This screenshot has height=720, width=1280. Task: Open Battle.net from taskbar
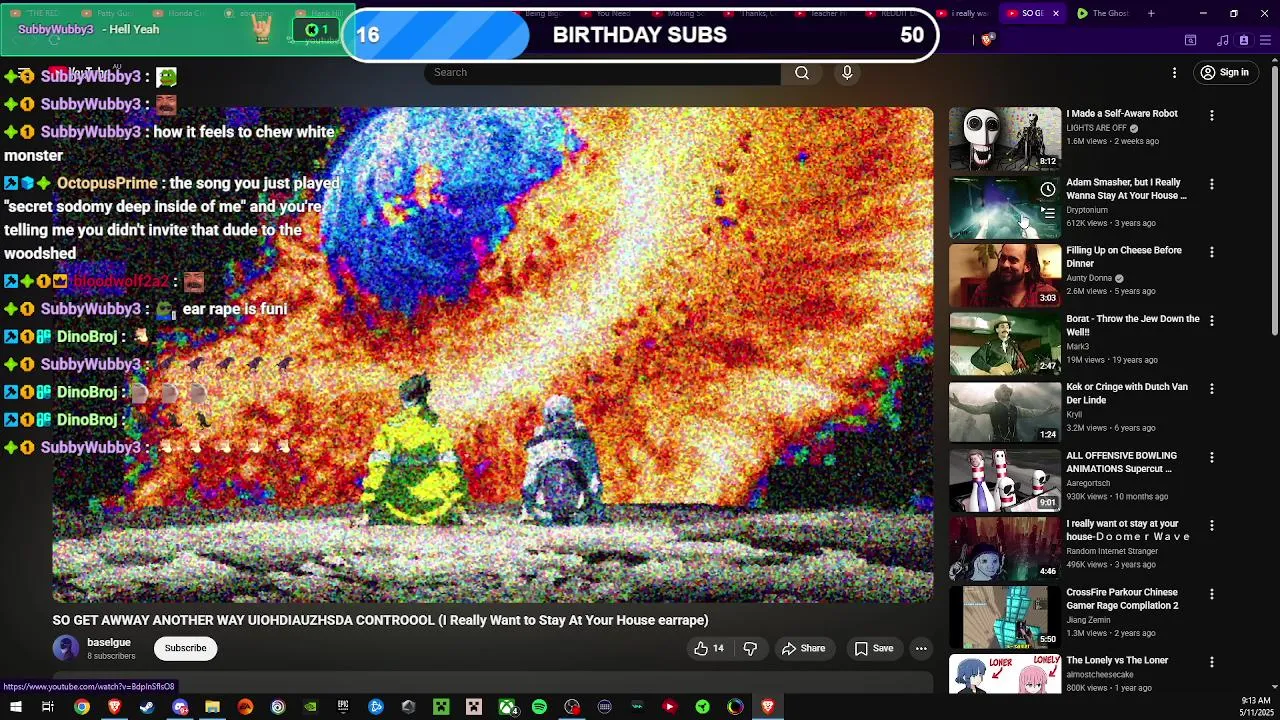point(376,707)
